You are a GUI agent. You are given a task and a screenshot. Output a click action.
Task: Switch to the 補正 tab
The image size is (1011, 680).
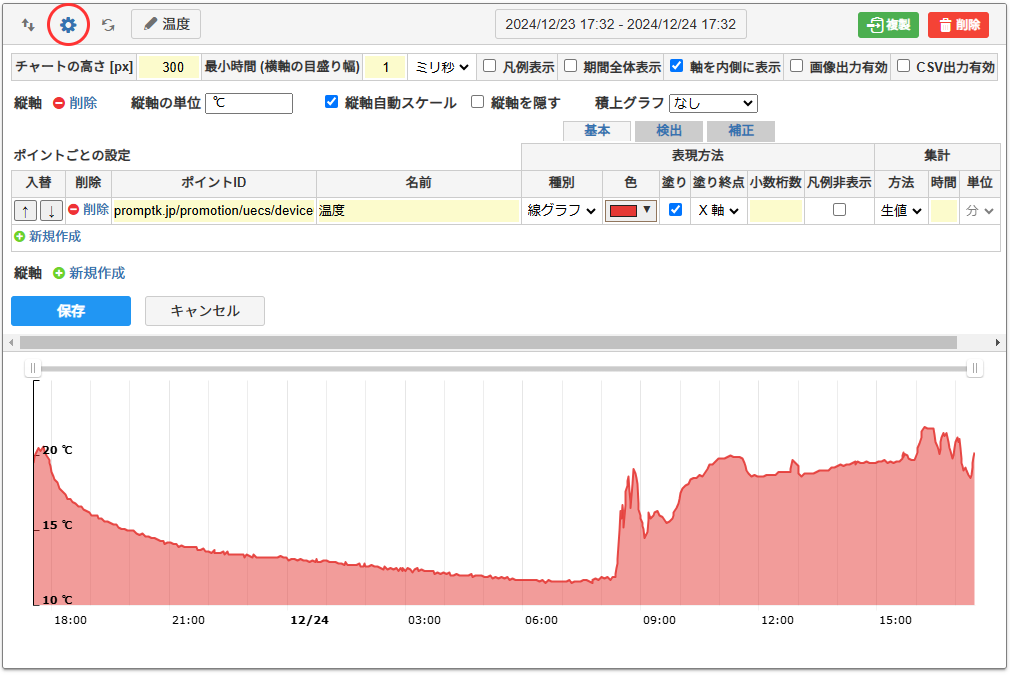(741, 131)
